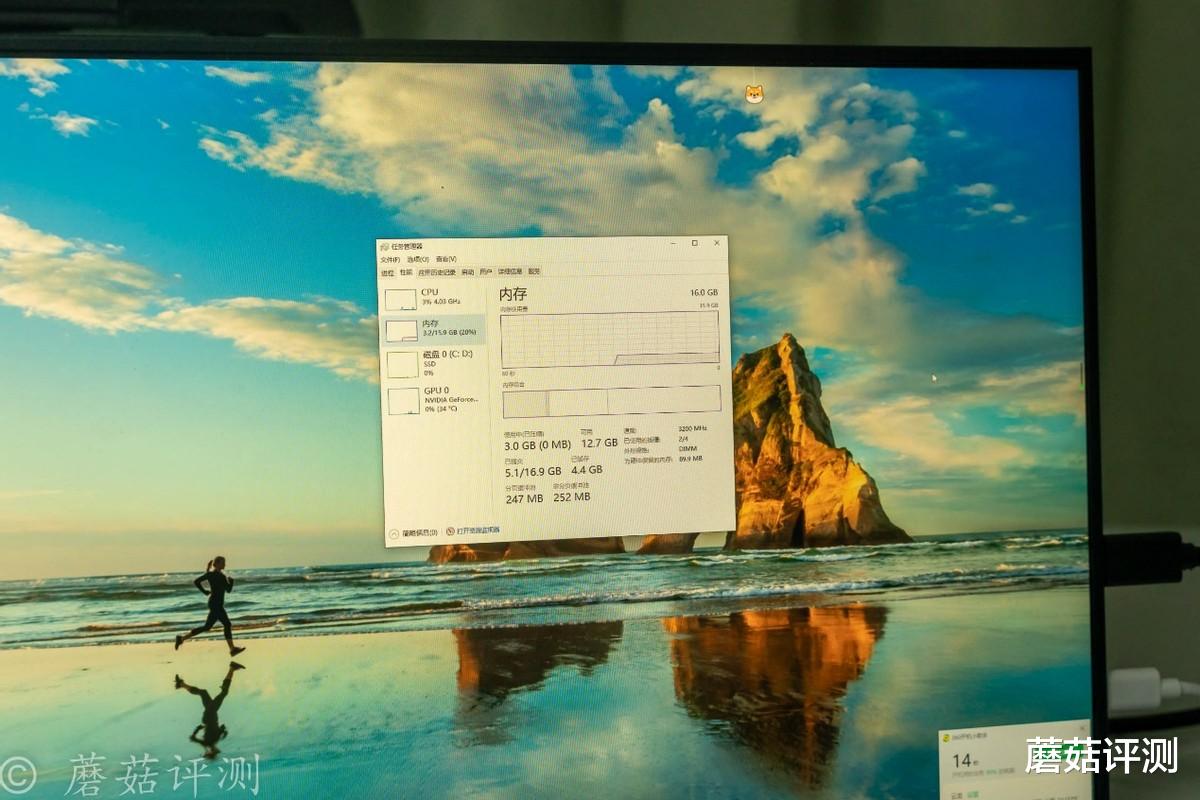
Task: Switch to the 应用历史记录 tab
Action: 437,272
